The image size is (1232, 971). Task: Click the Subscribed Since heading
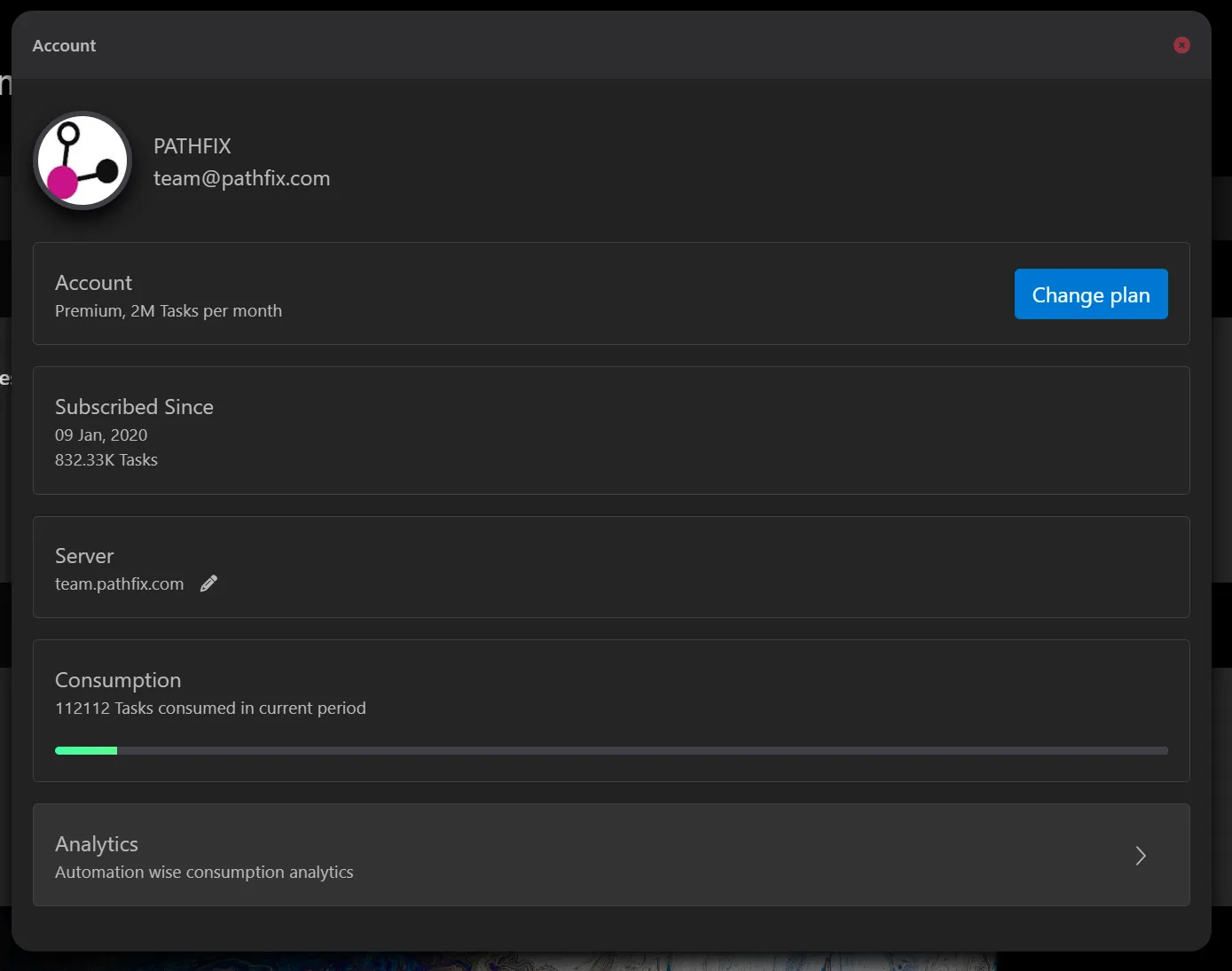click(134, 407)
